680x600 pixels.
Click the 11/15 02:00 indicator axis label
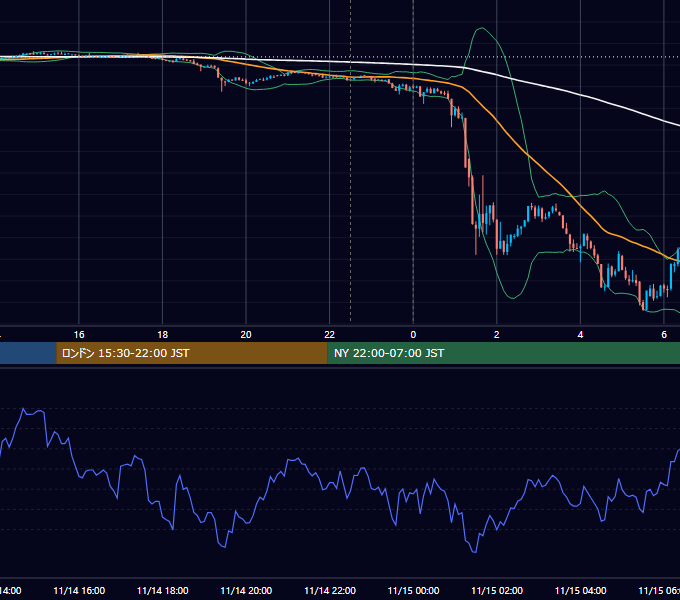click(497, 591)
